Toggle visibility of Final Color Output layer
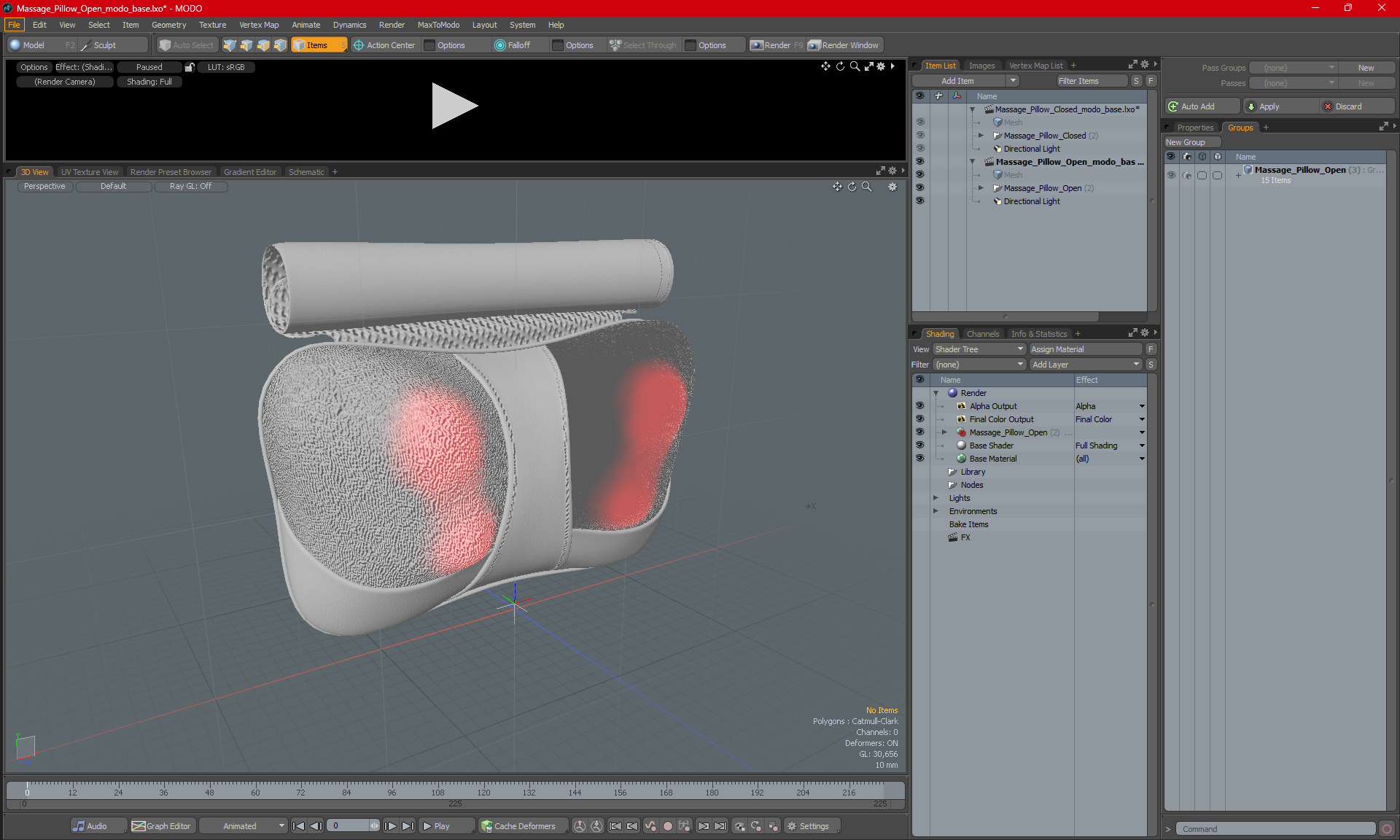The height and width of the screenshot is (840, 1400). point(919,419)
